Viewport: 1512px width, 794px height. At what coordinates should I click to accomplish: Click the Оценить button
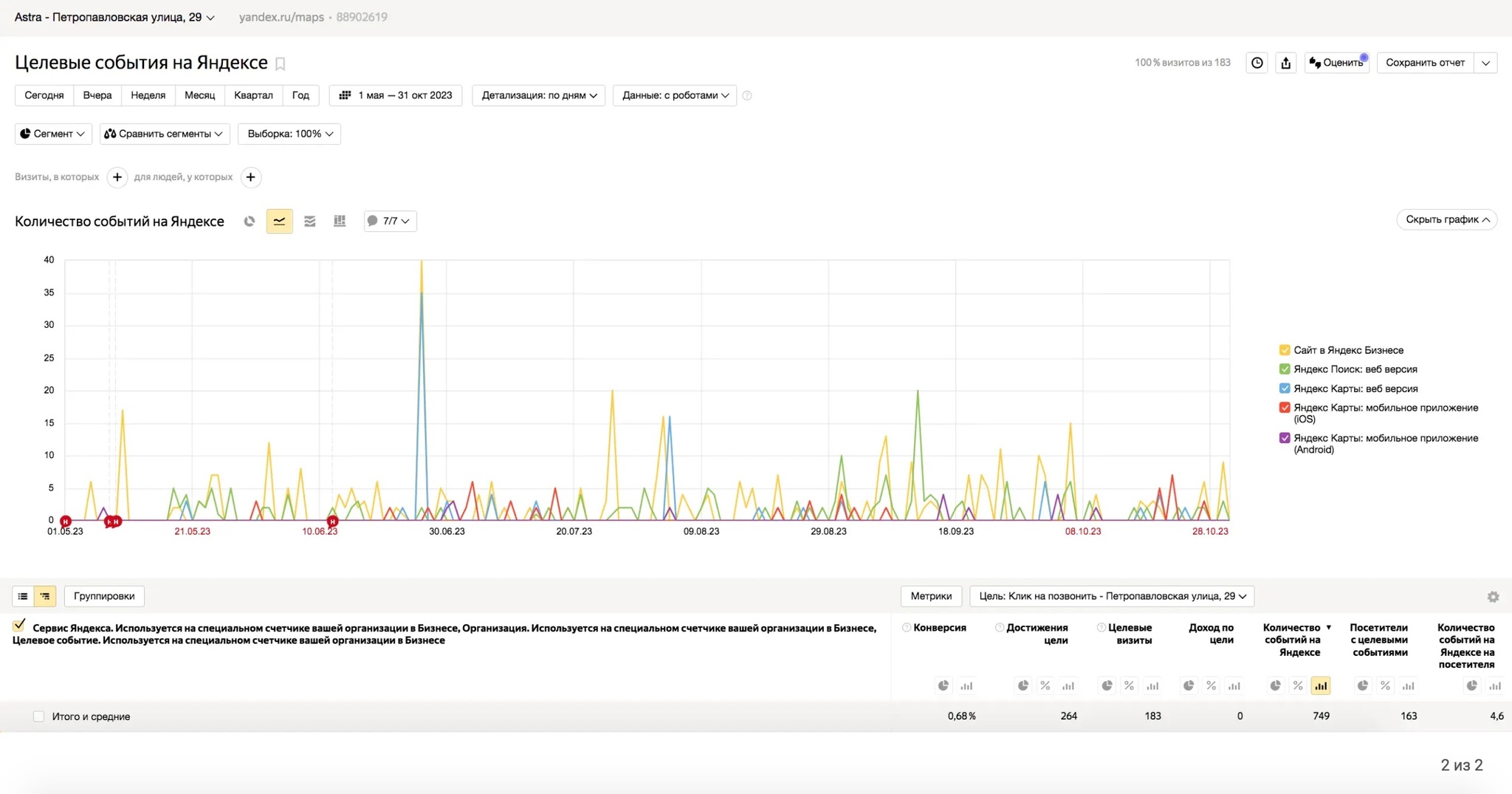pos(1336,63)
